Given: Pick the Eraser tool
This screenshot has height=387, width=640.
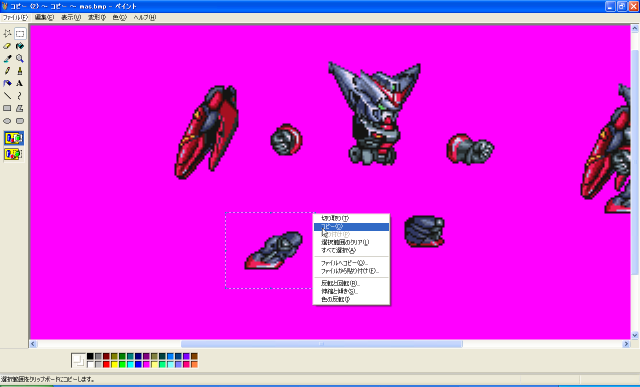Looking at the screenshot, I should (x=7, y=46).
